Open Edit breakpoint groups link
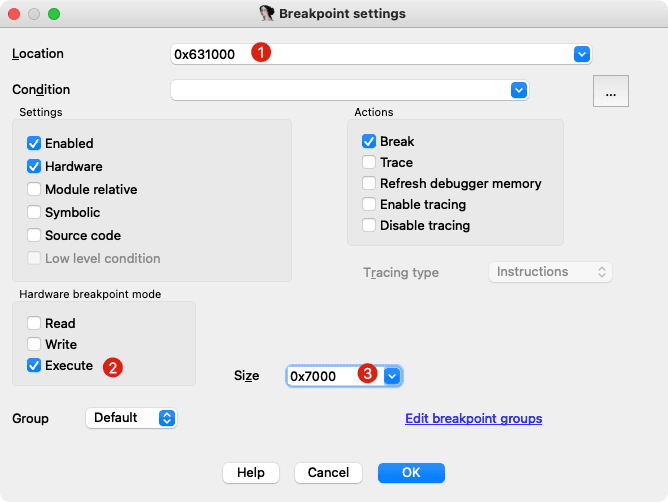Image resolution: width=668 pixels, height=502 pixels. coord(473,418)
